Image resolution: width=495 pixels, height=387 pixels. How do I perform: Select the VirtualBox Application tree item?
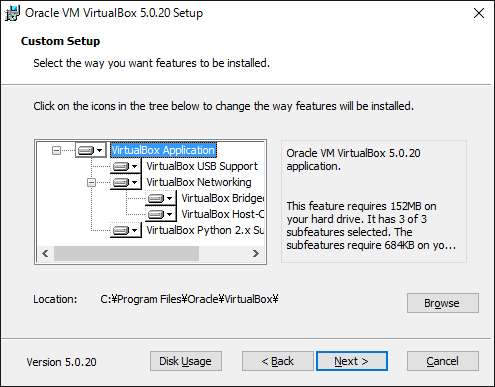[x=163, y=150]
